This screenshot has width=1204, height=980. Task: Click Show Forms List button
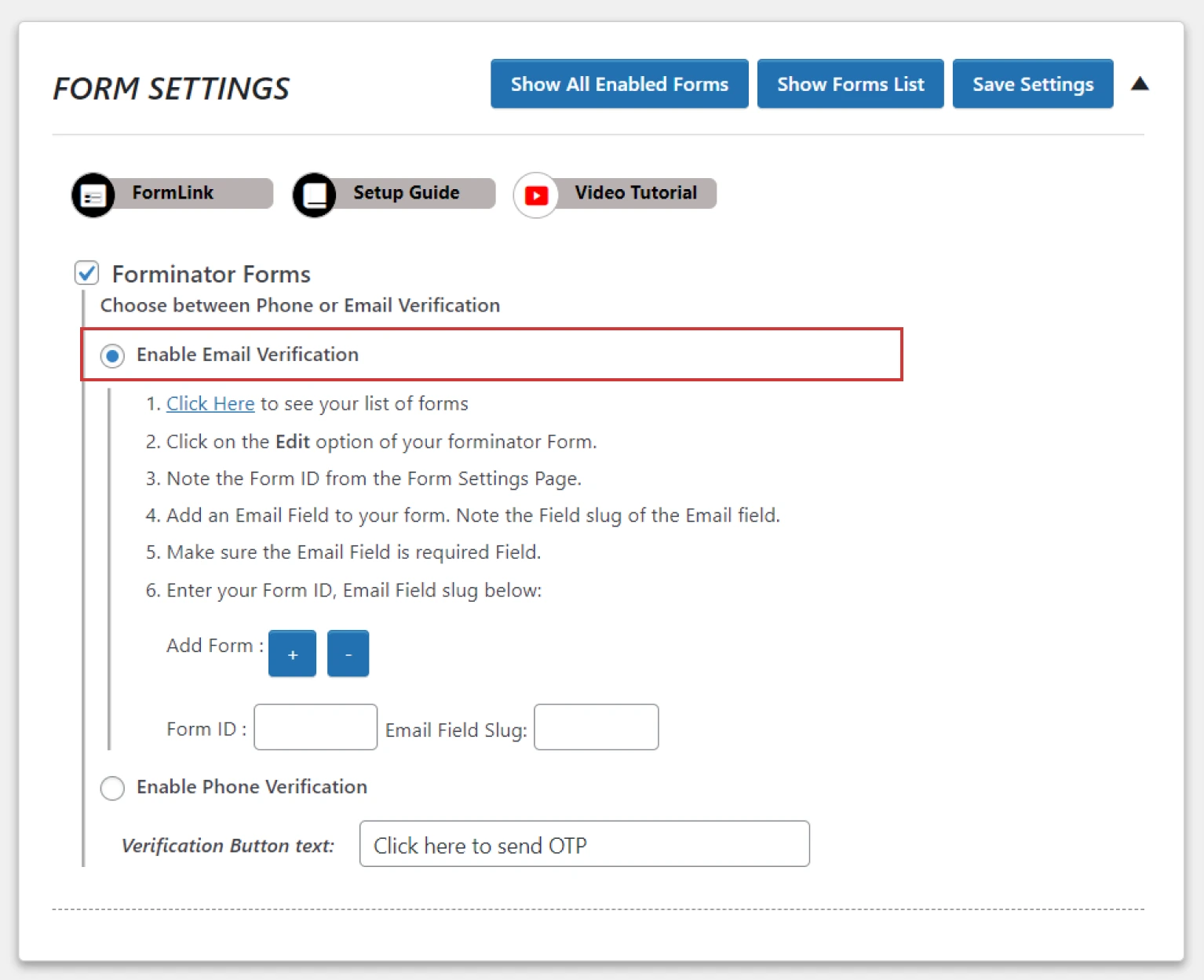click(x=850, y=84)
